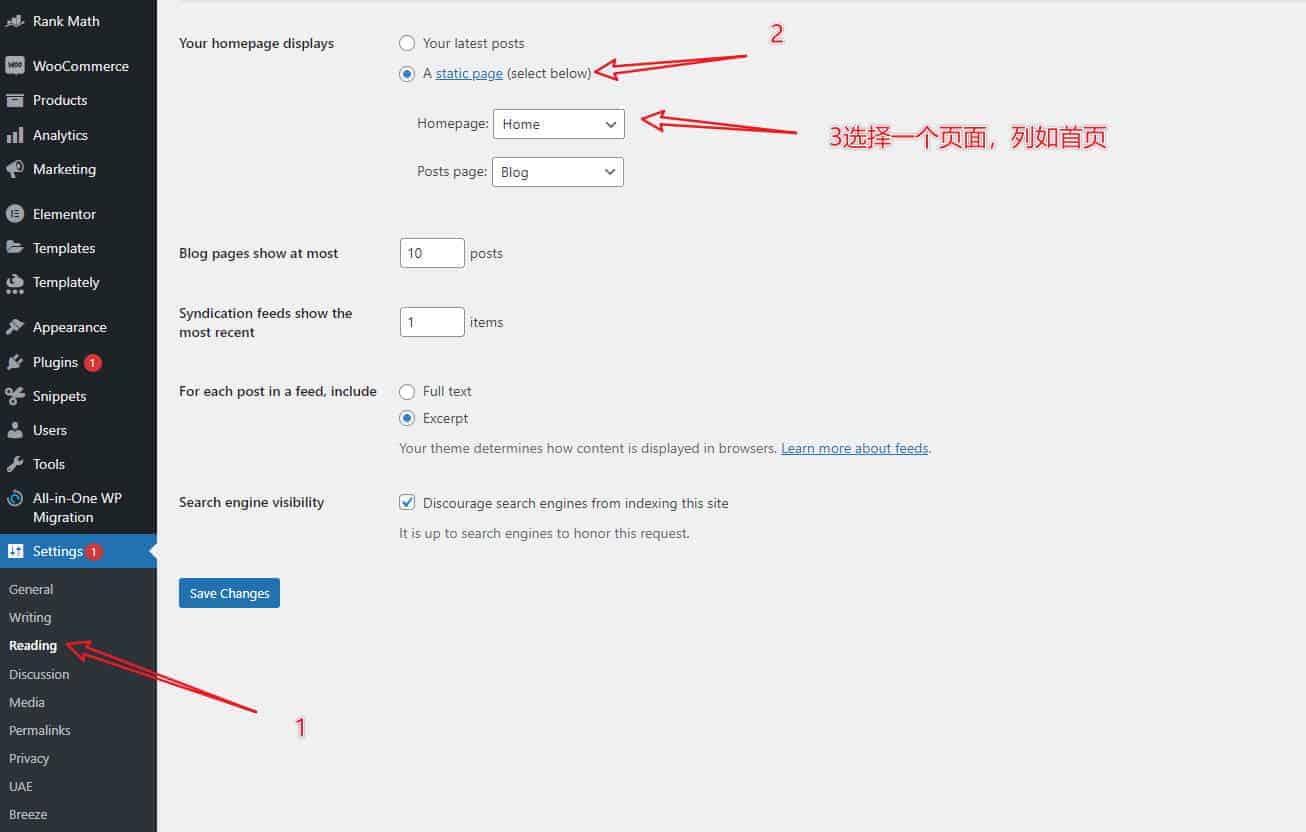Expand the Posts page dropdown showing Blog
The image size is (1306, 832).
pos(558,172)
